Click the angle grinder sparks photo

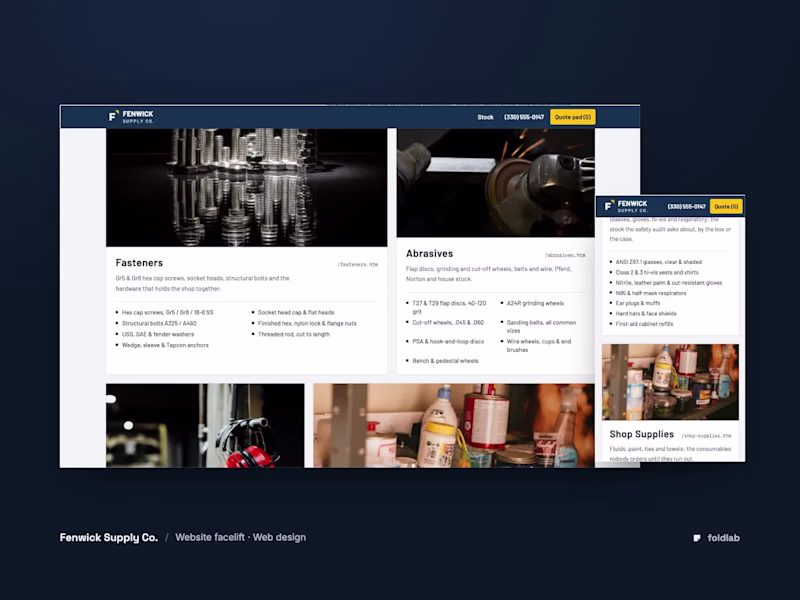(495, 183)
